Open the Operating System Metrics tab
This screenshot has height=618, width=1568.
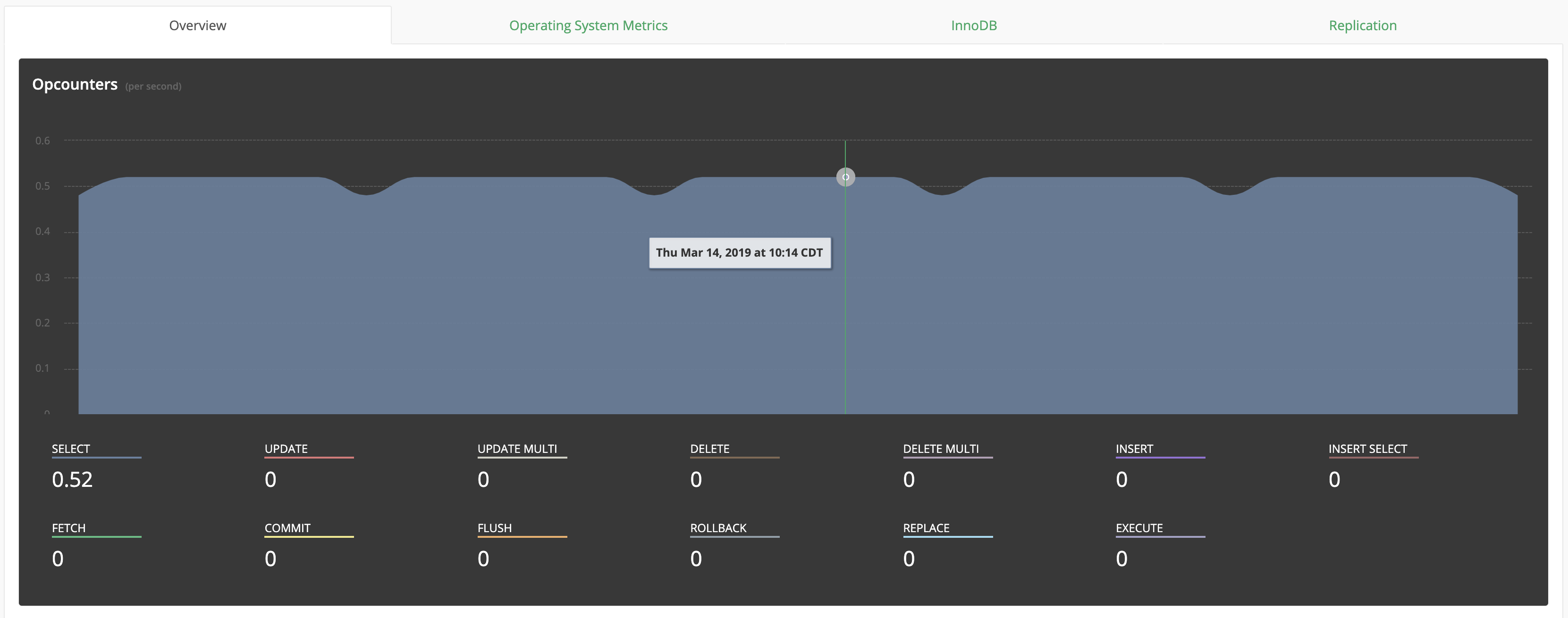(588, 25)
